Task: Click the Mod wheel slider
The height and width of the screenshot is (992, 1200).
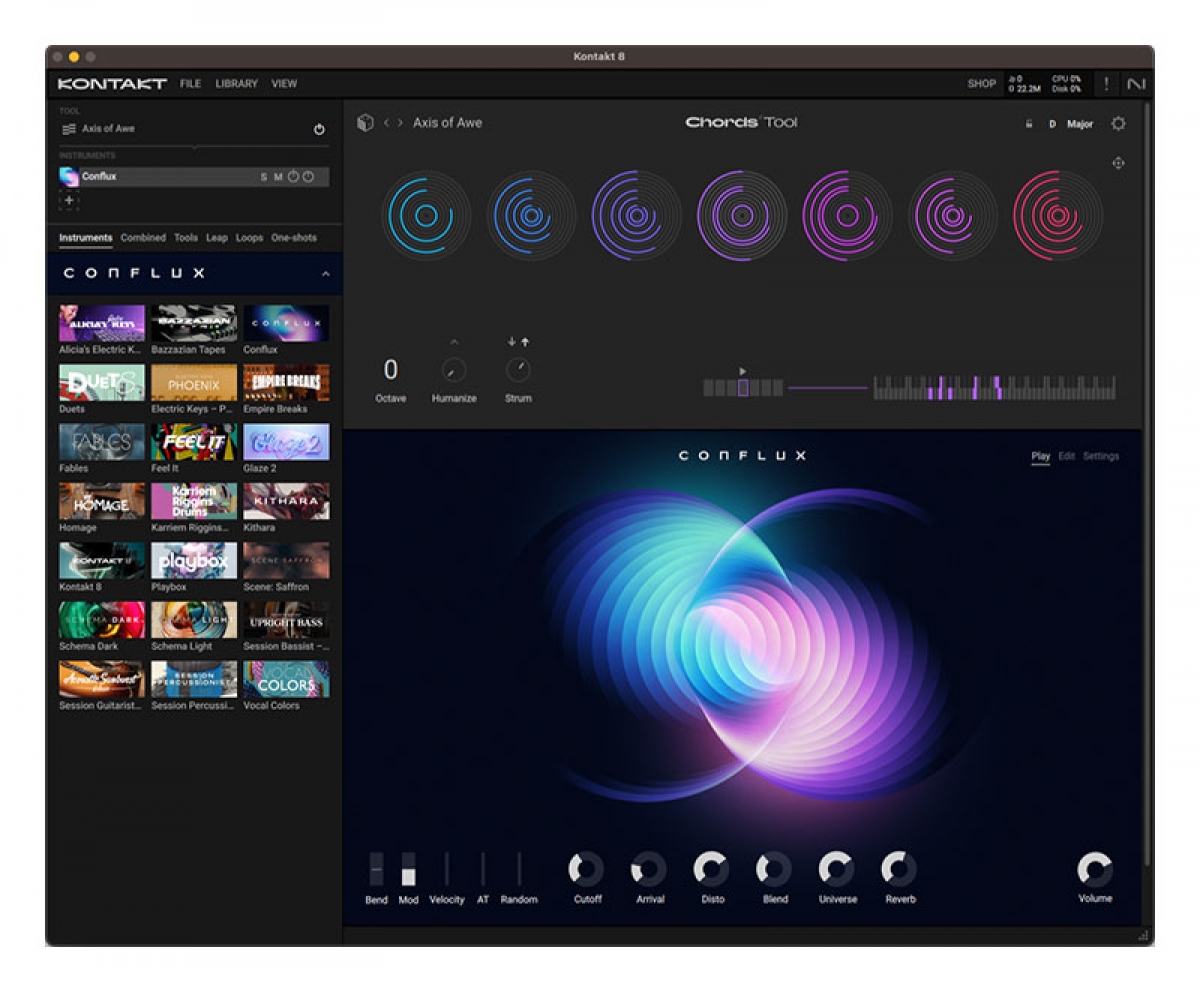Action: tap(408, 869)
